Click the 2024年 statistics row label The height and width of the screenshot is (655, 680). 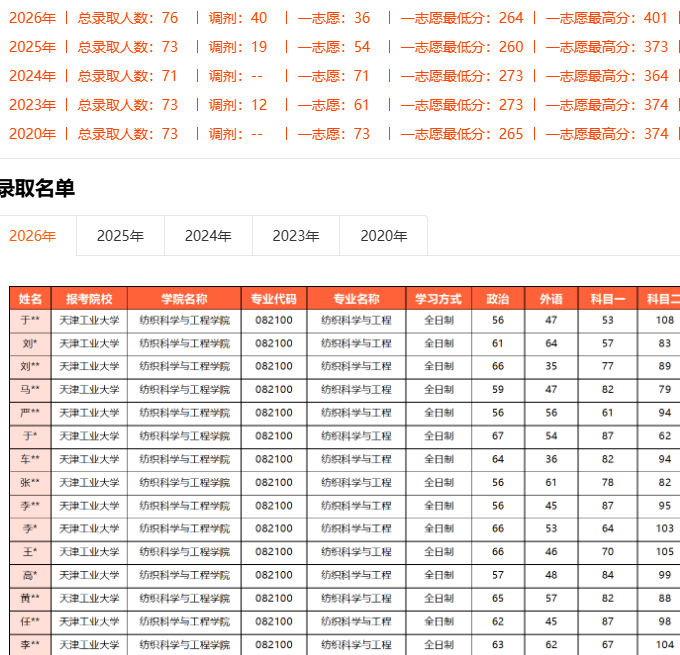click(x=33, y=76)
